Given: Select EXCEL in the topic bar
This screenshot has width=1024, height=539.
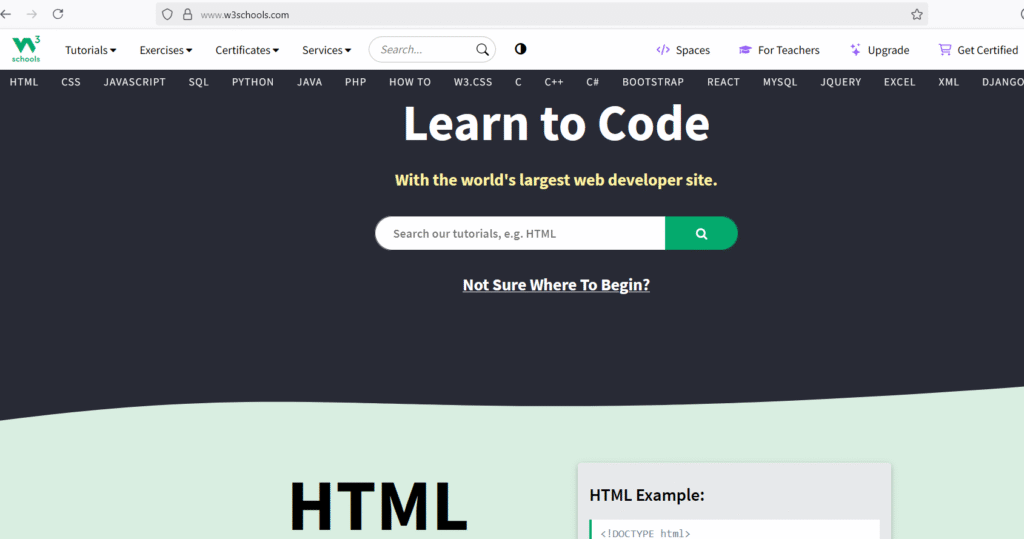Looking at the screenshot, I should click(899, 82).
